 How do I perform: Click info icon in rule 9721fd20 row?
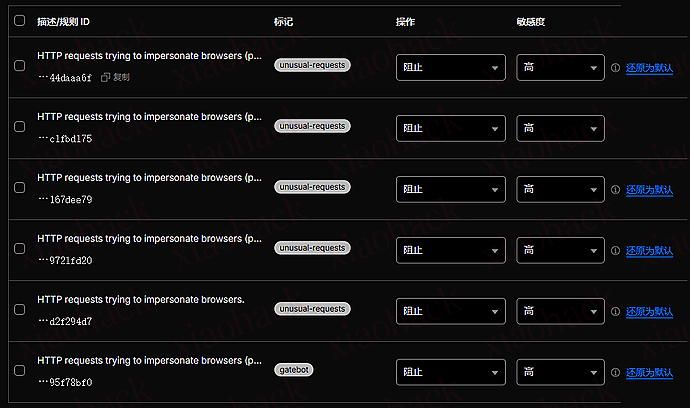point(616,250)
